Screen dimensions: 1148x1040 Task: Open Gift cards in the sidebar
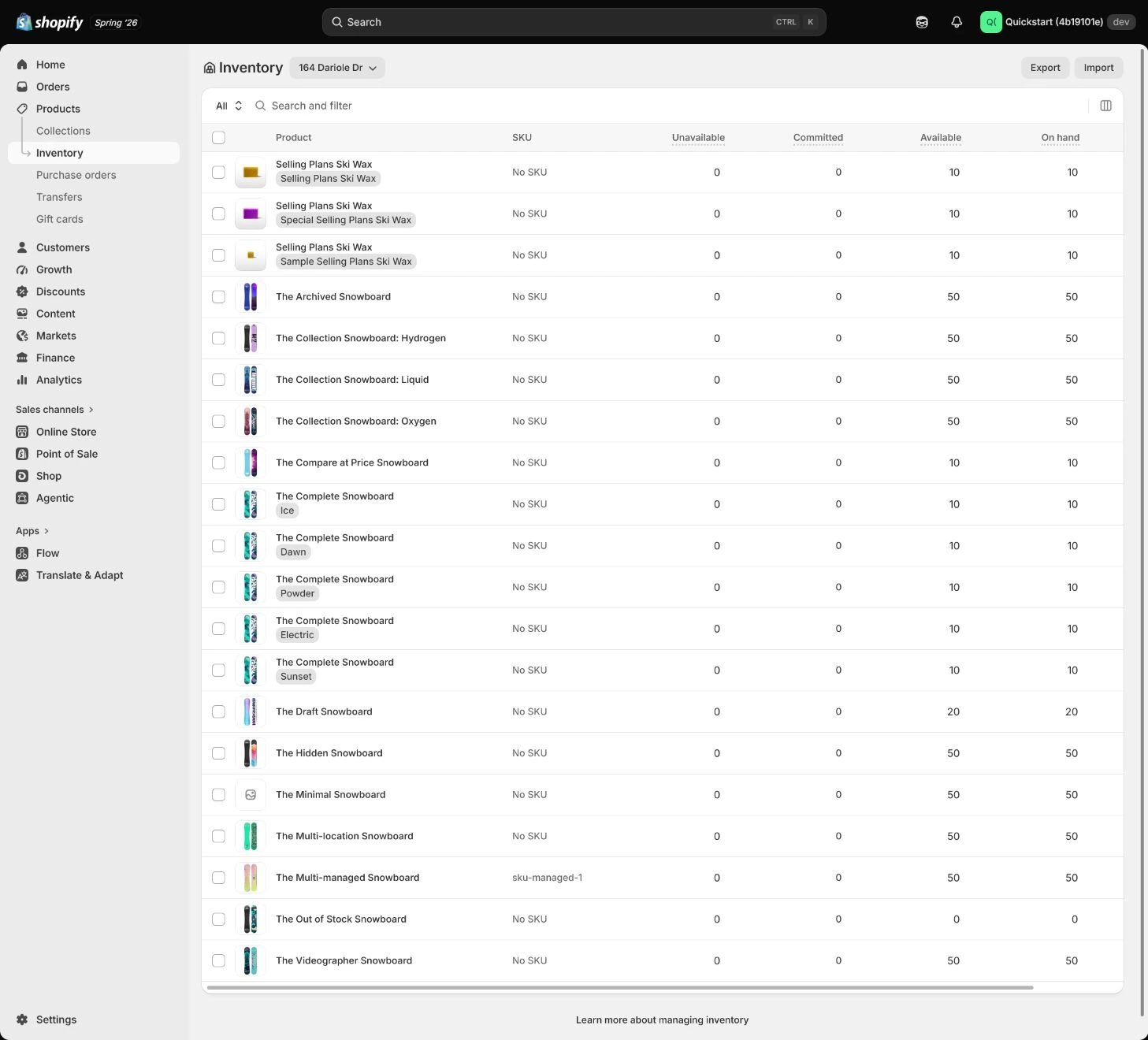click(59, 219)
